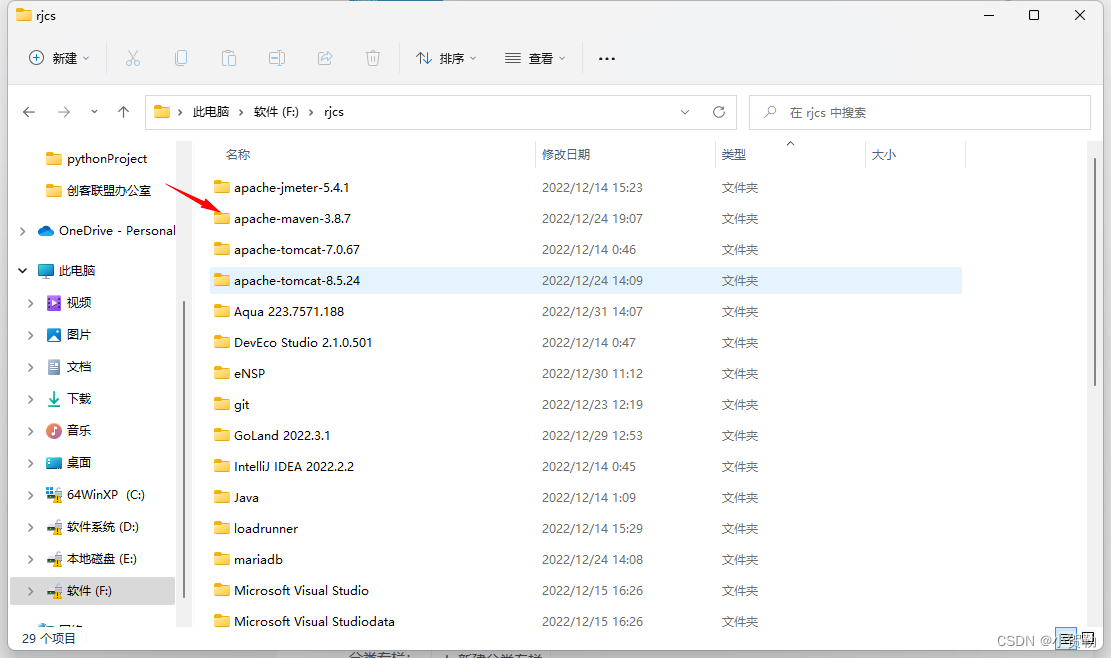
Task: Select pythonProject in navigation pane
Action: point(107,159)
